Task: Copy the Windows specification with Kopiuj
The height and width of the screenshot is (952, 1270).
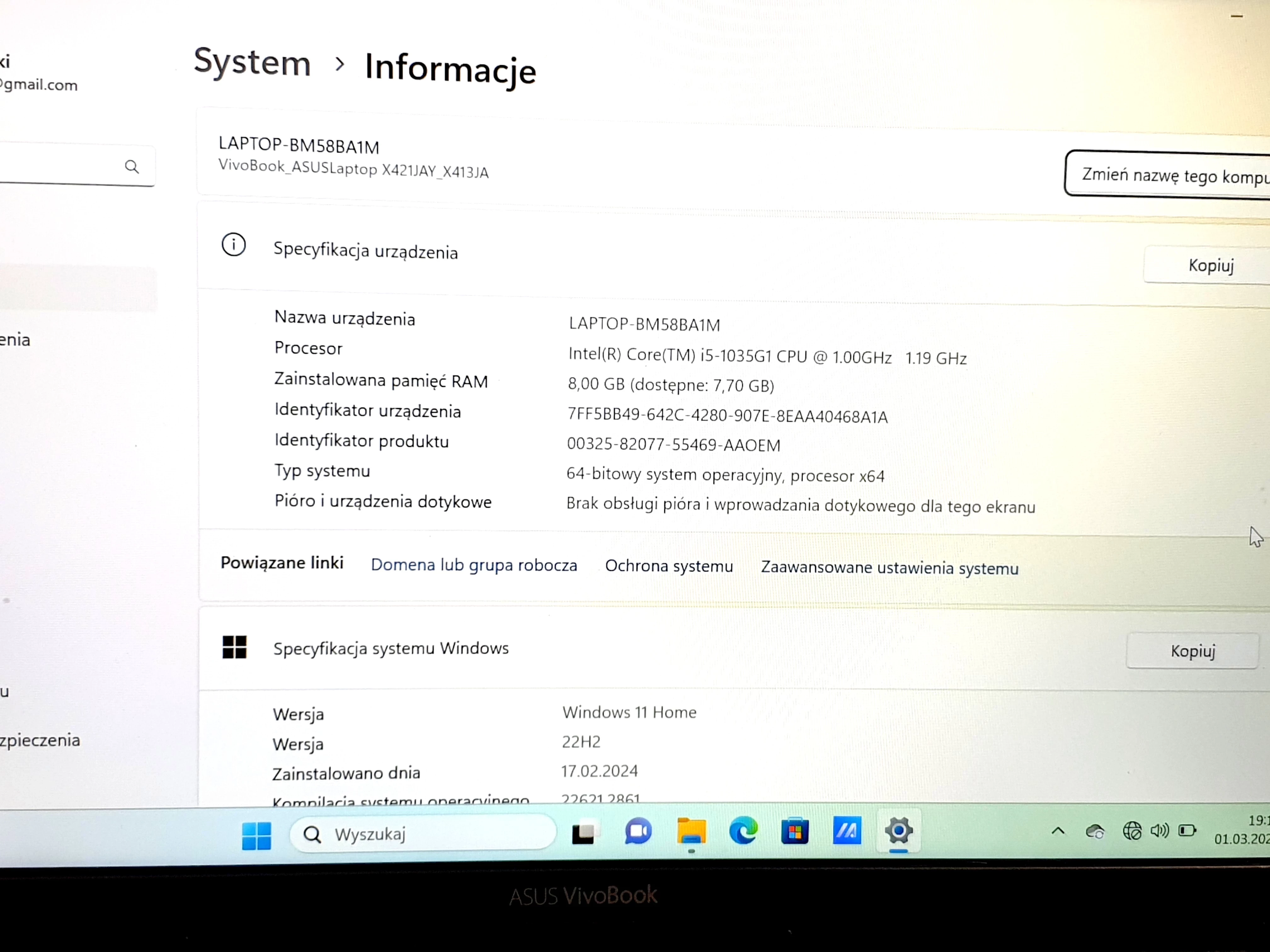Action: tap(1193, 651)
